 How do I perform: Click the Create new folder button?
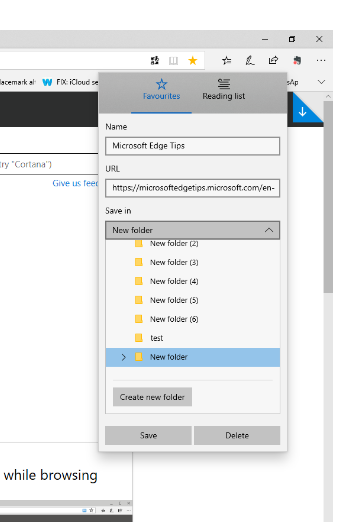(152, 397)
